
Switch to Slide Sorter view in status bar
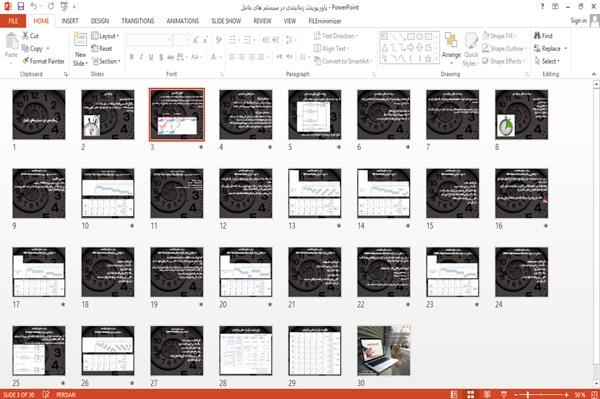tap(471, 394)
